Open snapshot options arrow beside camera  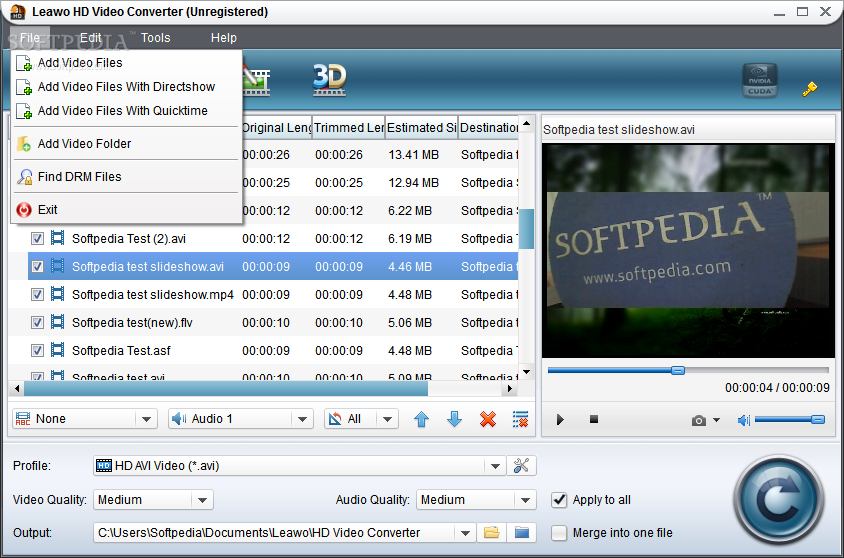tap(716, 420)
